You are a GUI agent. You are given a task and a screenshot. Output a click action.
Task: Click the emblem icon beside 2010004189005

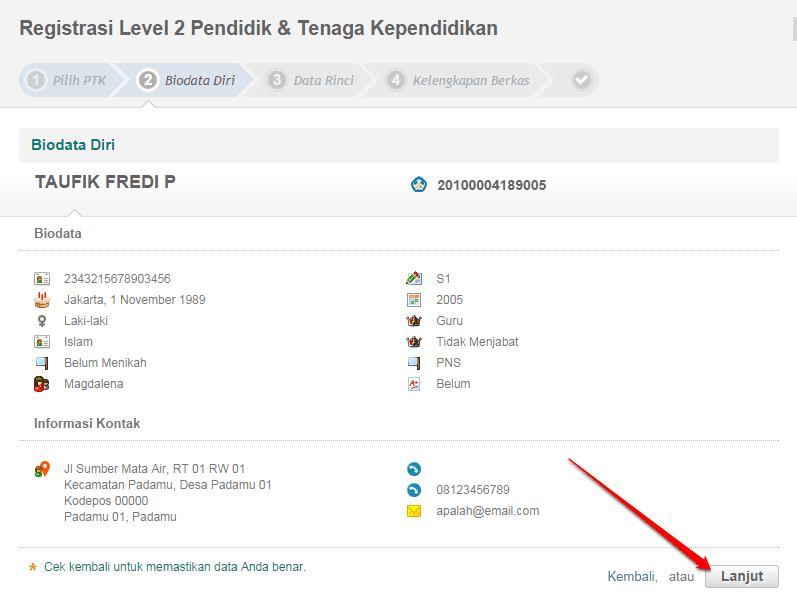coord(418,184)
